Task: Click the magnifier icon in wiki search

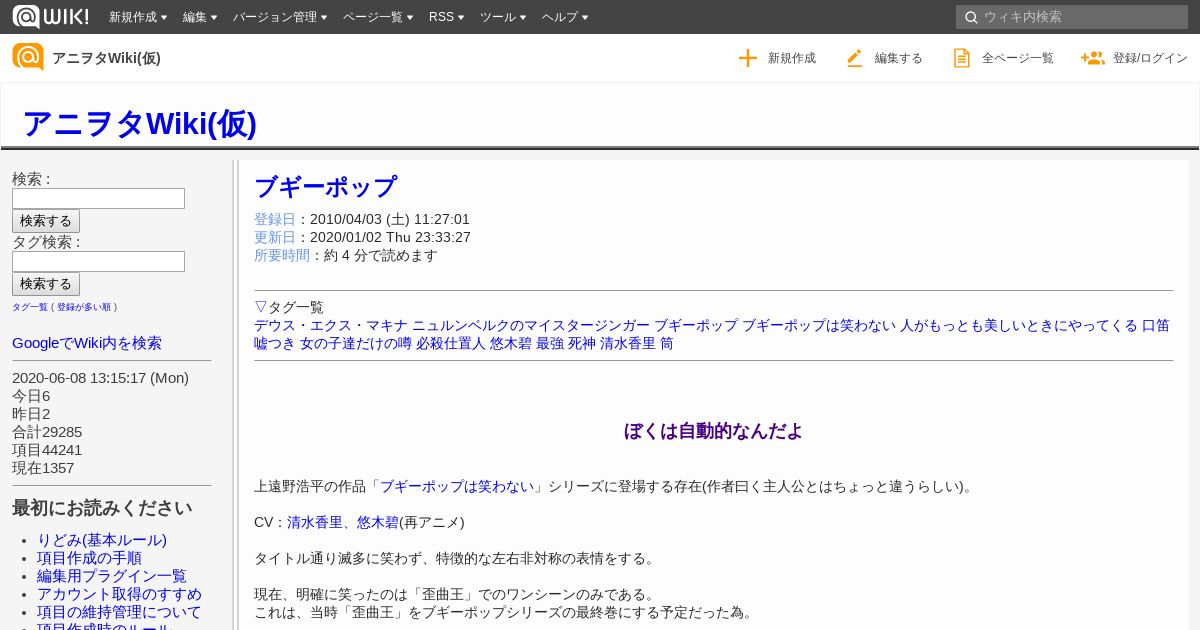Action: pos(970,17)
